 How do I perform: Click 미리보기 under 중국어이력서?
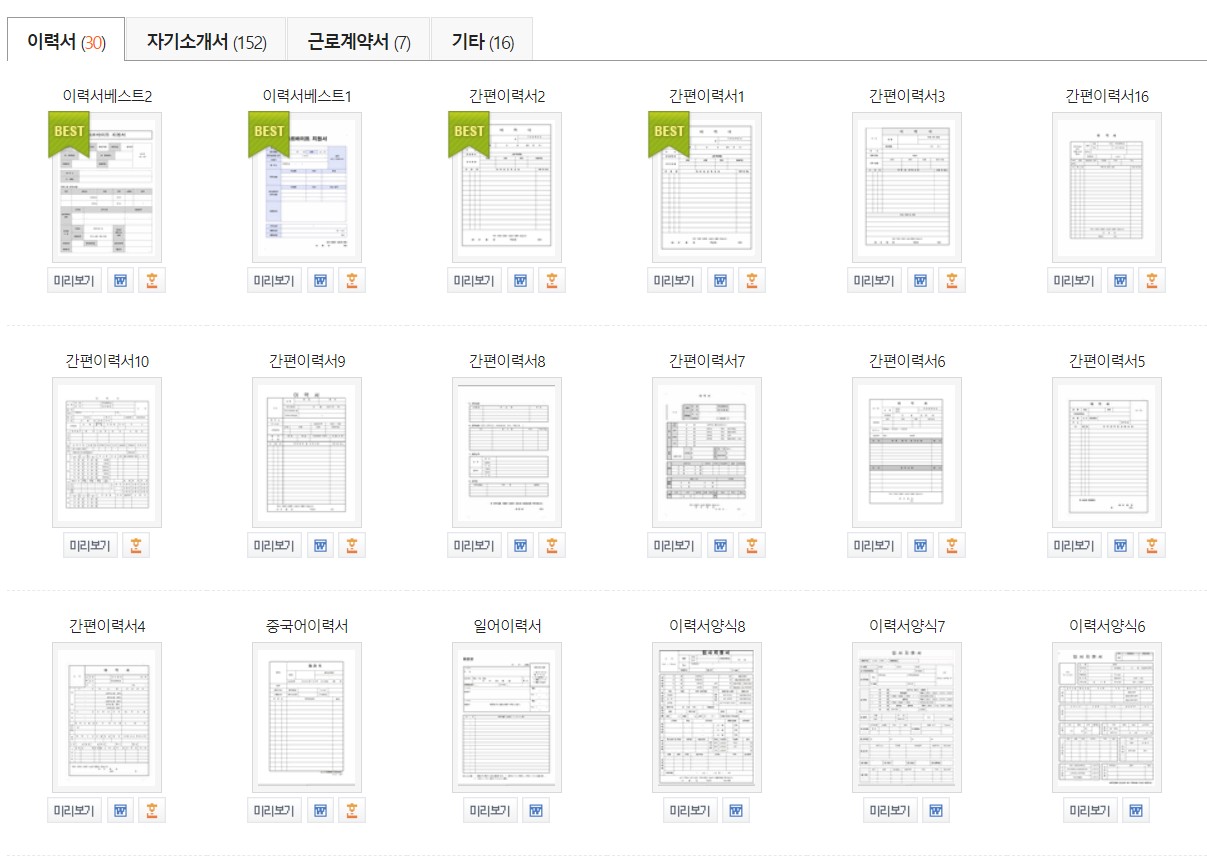[275, 810]
